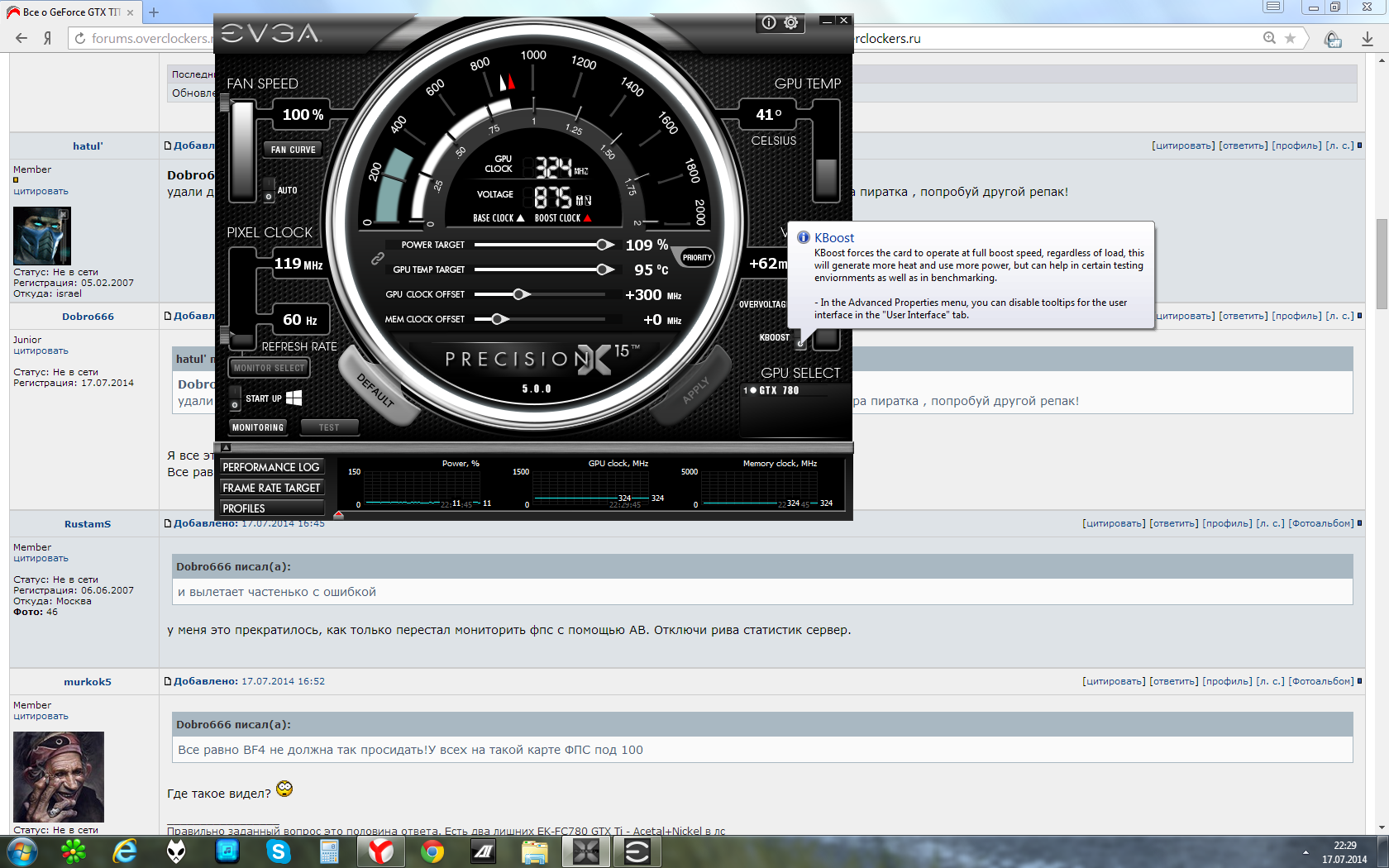1389x868 pixels.
Task: Open Google Chrome from the taskbar
Action: pyautogui.click(x=432, y=851)
